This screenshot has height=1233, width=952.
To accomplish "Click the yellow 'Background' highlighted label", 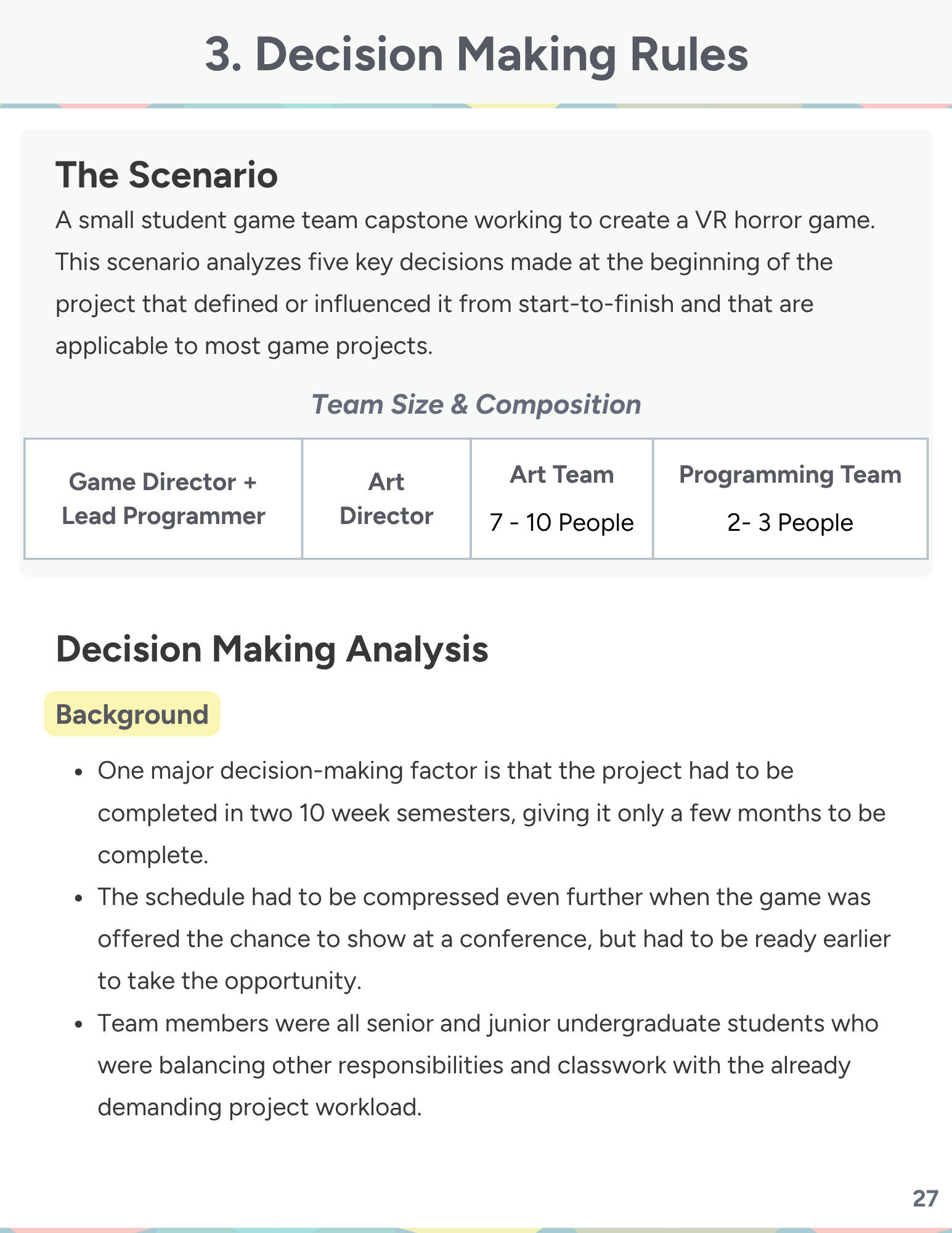I will [x=132, y=714].
